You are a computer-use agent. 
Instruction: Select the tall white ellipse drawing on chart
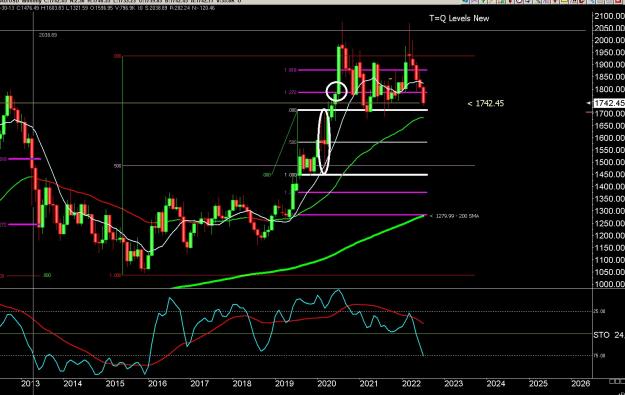click(x=324, y=141)
